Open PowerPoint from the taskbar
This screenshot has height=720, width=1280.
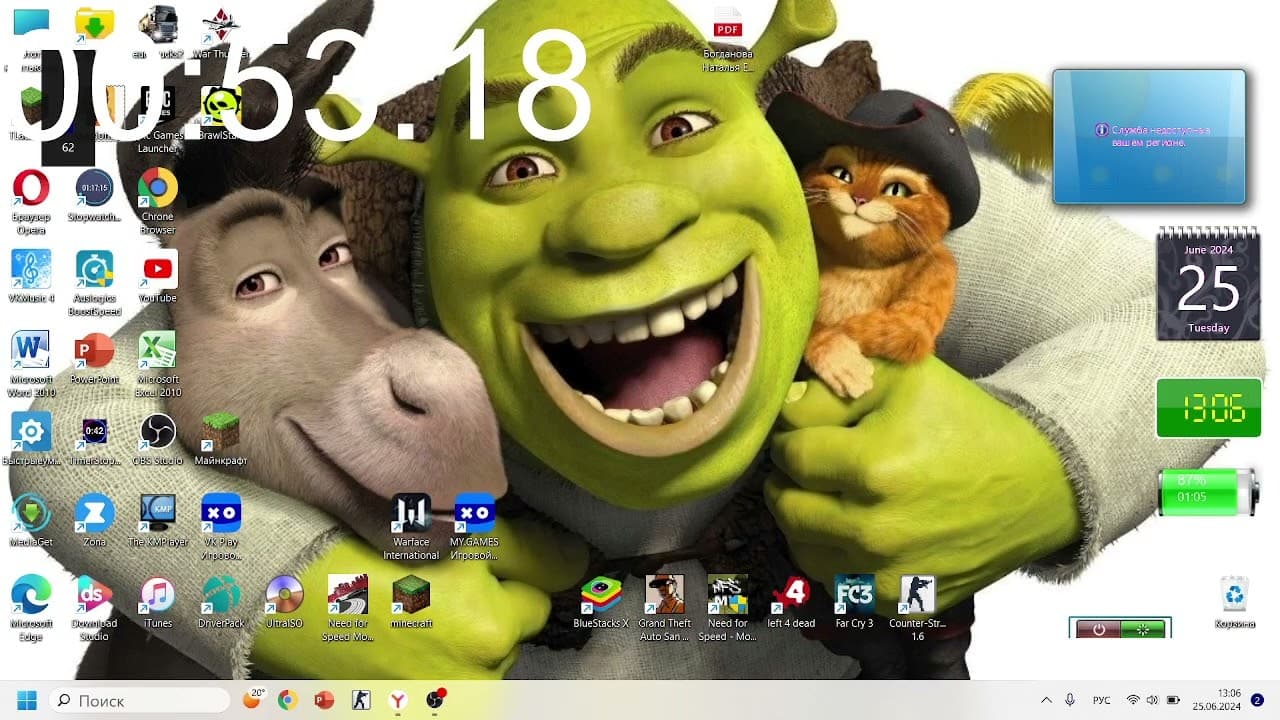point(324,700)
